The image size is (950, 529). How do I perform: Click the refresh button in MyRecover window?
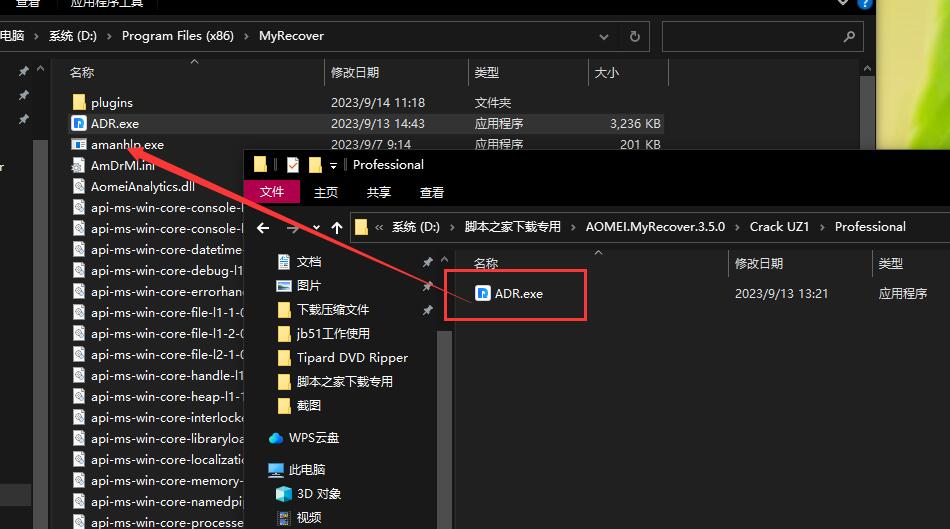click(x=634, y=36)
